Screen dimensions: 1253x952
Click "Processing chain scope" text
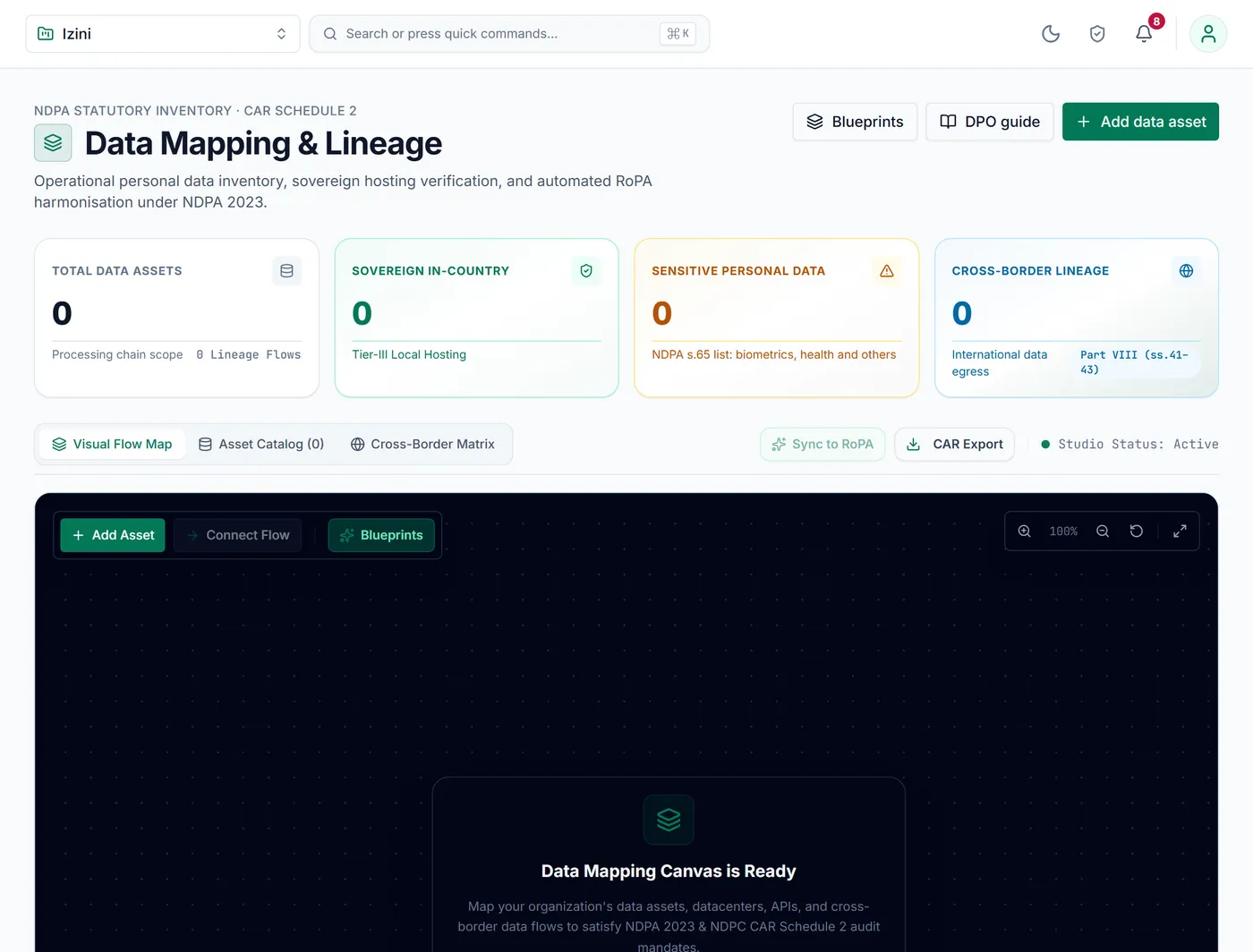point(117,355)
